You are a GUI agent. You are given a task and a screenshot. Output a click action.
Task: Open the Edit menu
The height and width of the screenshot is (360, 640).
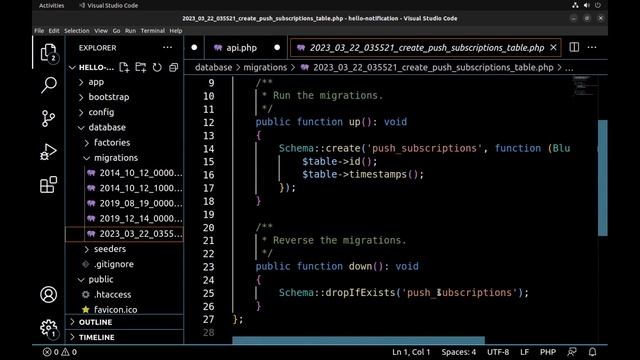(54, 31)
